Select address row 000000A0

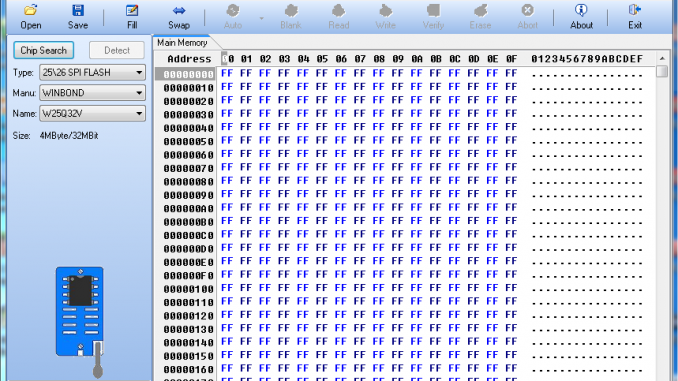tap(189, 208)
